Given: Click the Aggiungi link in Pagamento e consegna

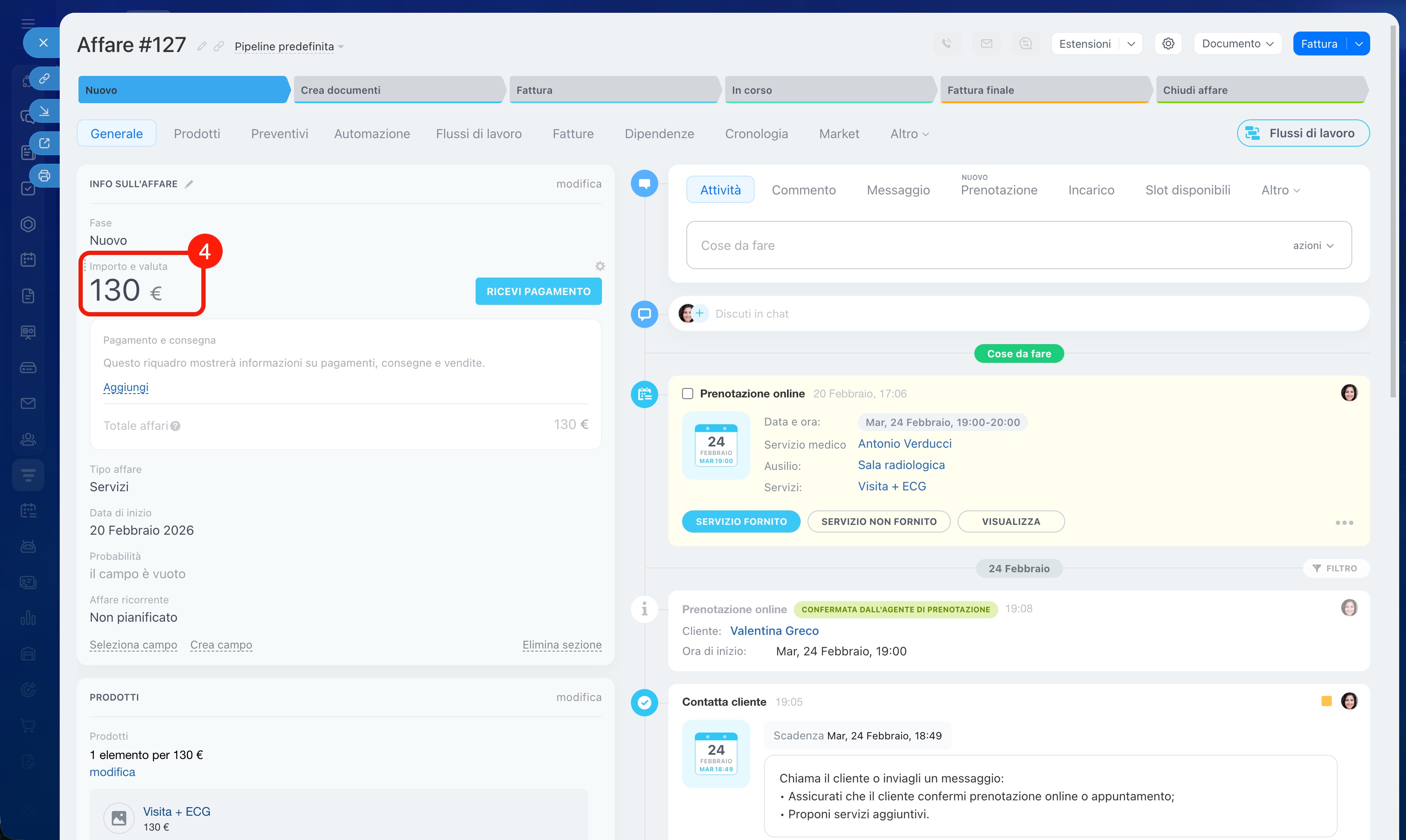Looking at the screenshot, I should tap(126, 387).
